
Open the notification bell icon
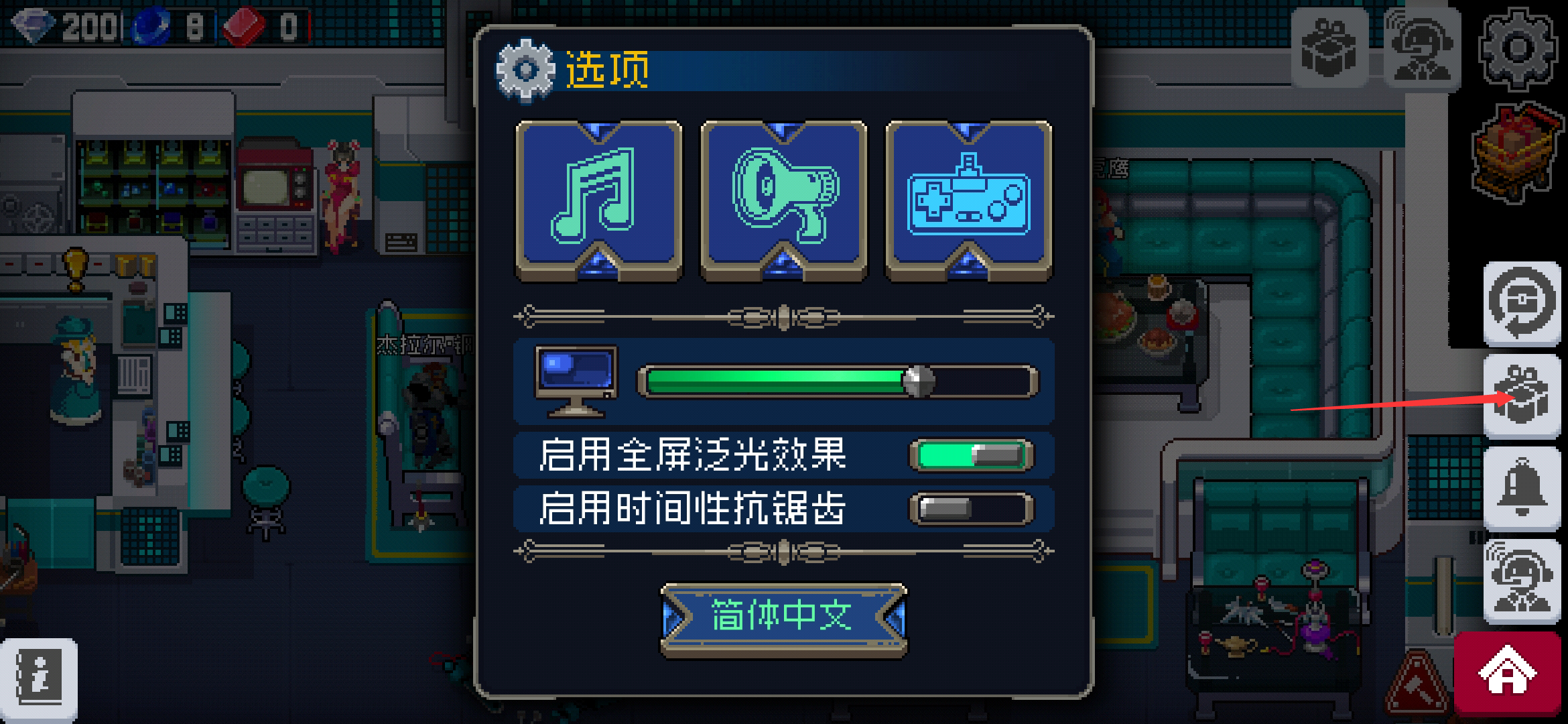tap(1522, 489)
